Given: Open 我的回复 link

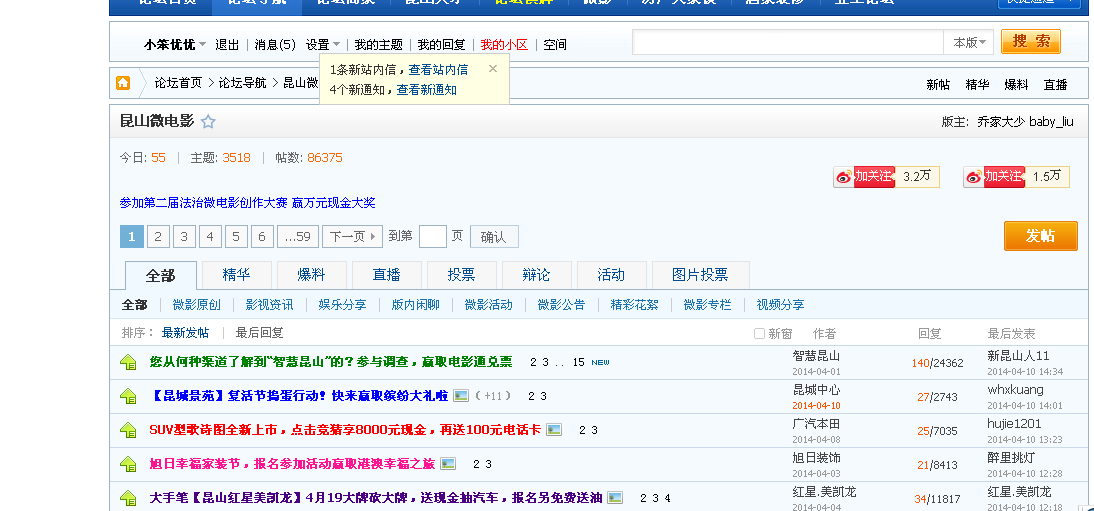Looking at the screenshot, I should point(442,45).
